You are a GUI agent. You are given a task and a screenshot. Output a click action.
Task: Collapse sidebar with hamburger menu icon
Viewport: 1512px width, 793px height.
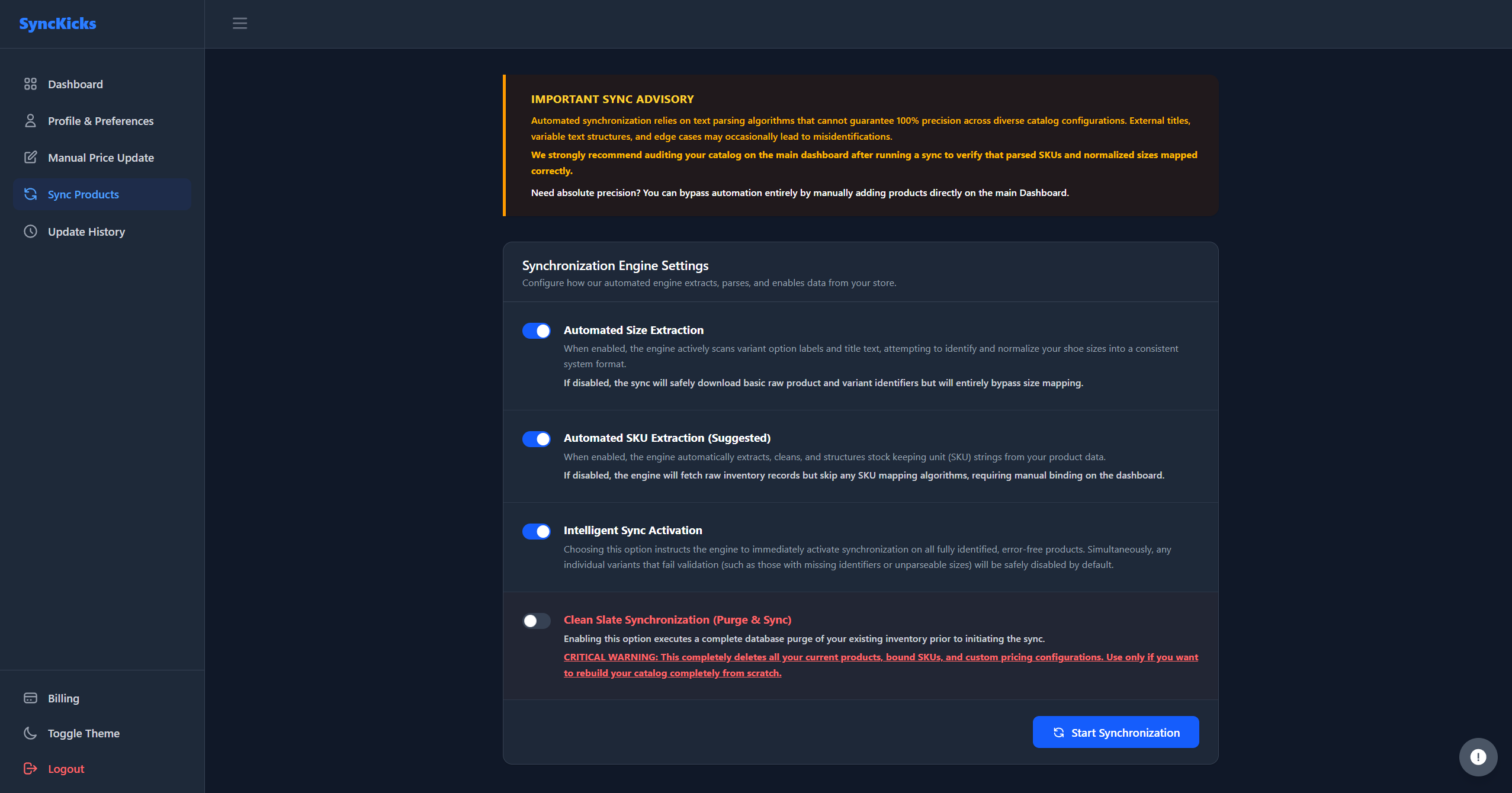(x=240, y=23)
